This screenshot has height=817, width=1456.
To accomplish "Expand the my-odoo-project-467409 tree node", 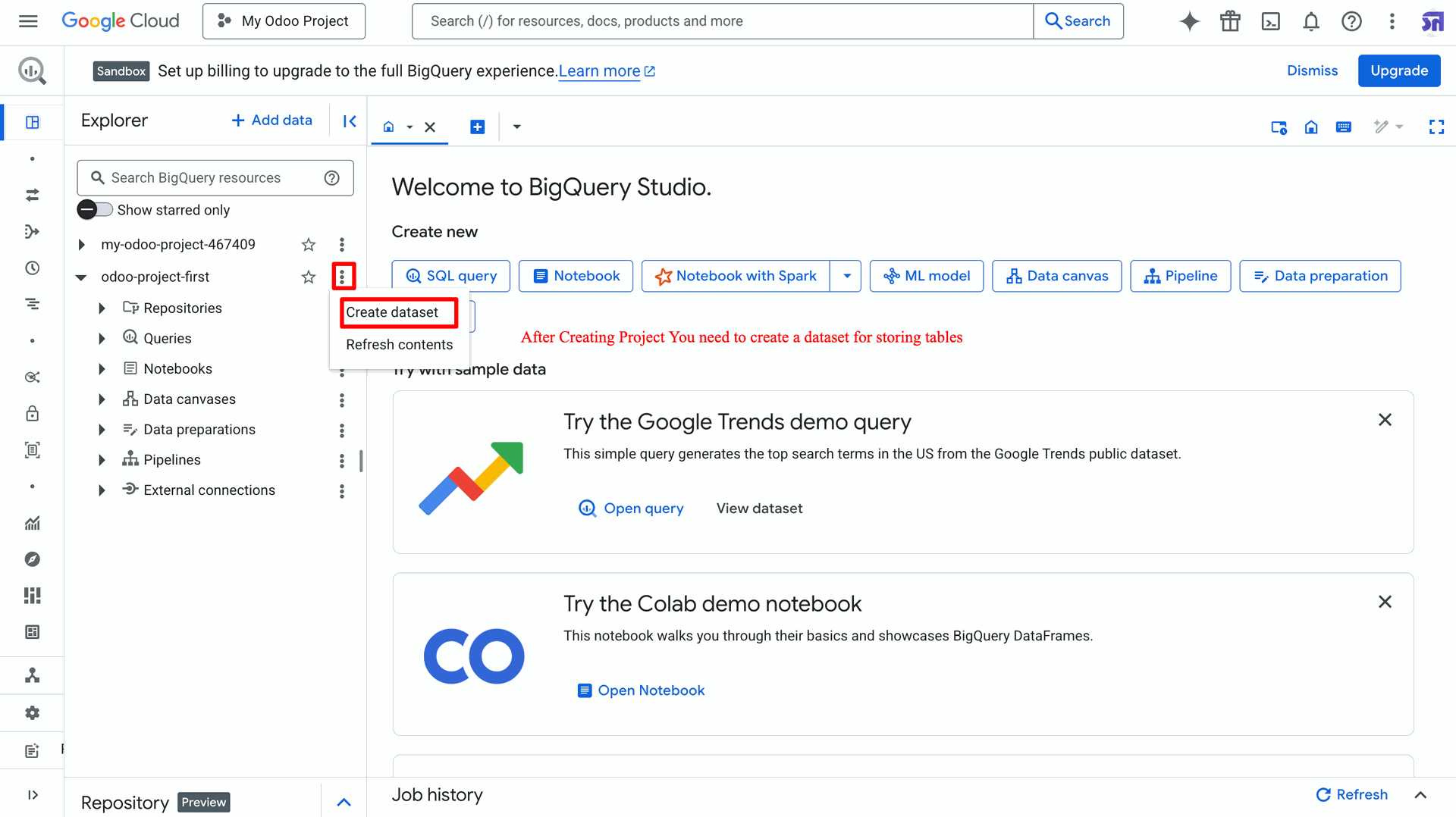I will pos(82,245).
